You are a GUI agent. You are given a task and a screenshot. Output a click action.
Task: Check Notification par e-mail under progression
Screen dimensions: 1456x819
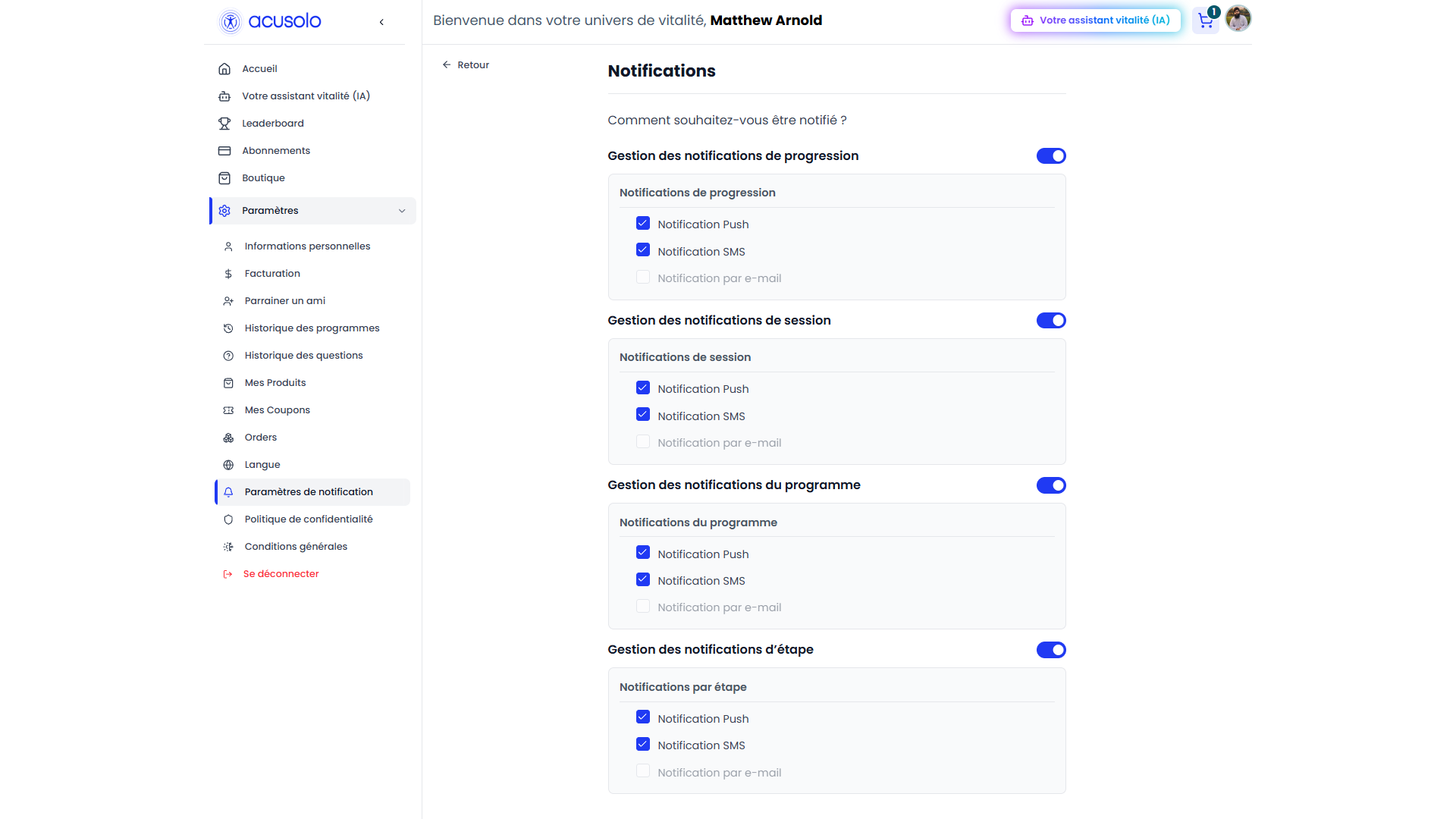pos(643,278)
